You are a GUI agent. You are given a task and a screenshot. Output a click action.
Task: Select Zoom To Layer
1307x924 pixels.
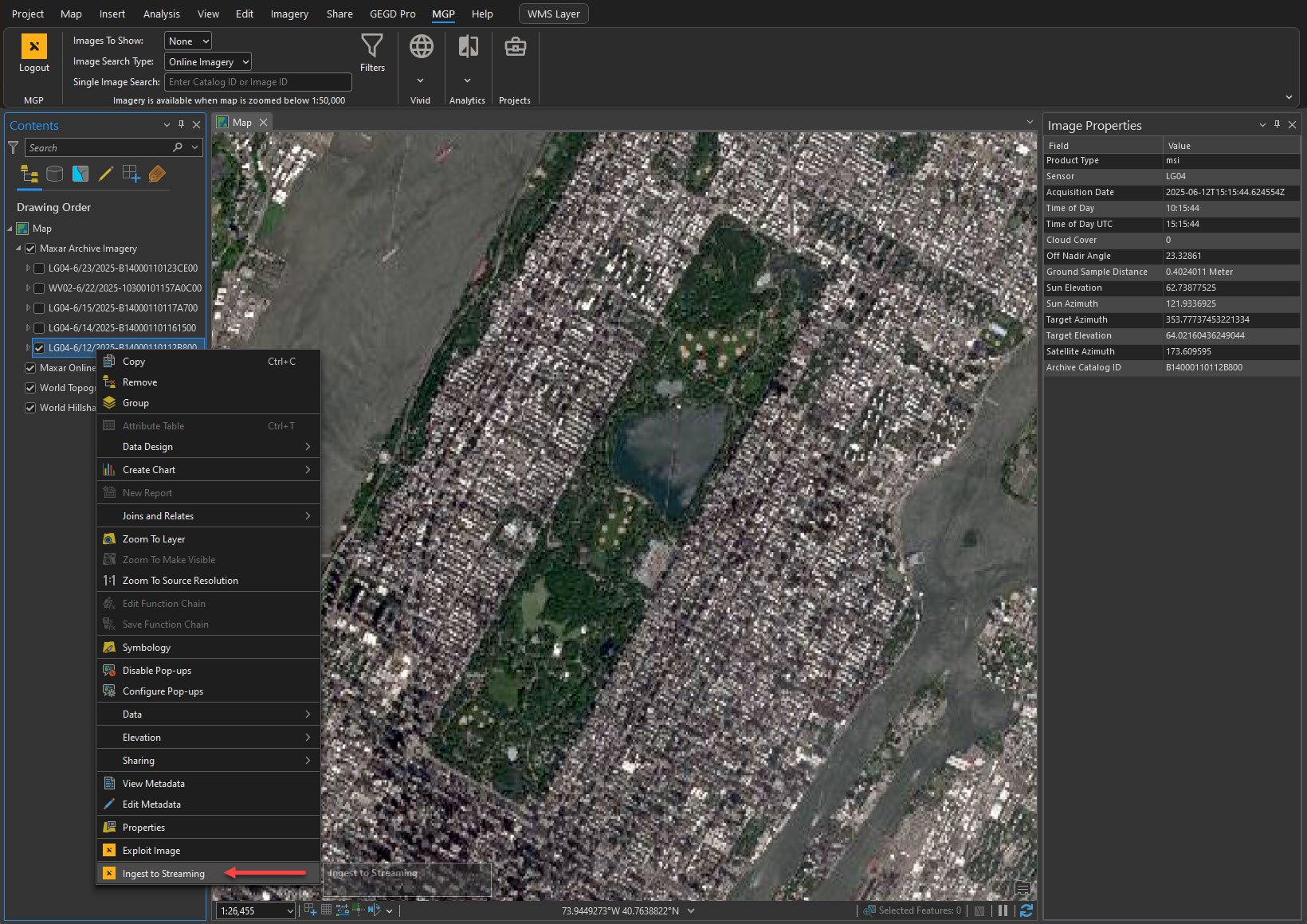tap(208, 539)
